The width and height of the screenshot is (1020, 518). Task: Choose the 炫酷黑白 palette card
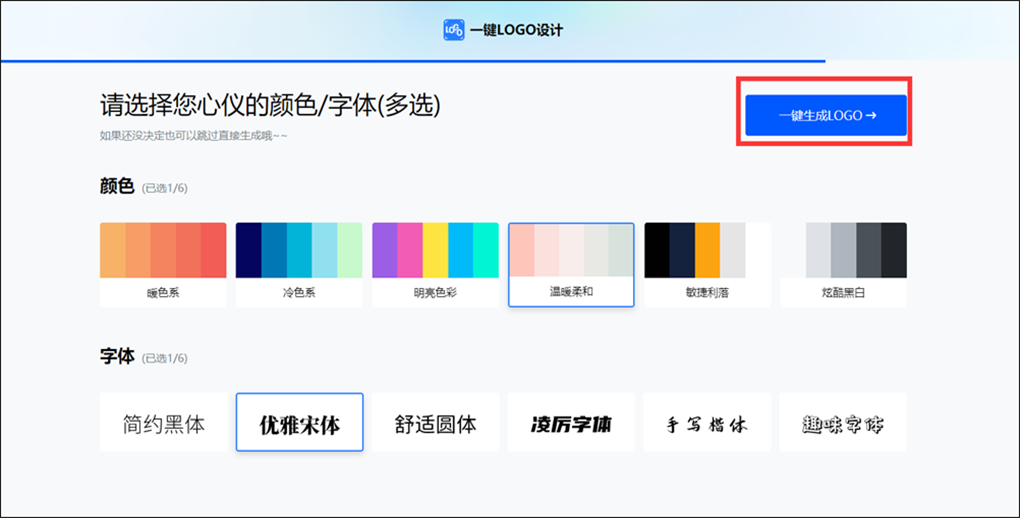click(843, 265)
